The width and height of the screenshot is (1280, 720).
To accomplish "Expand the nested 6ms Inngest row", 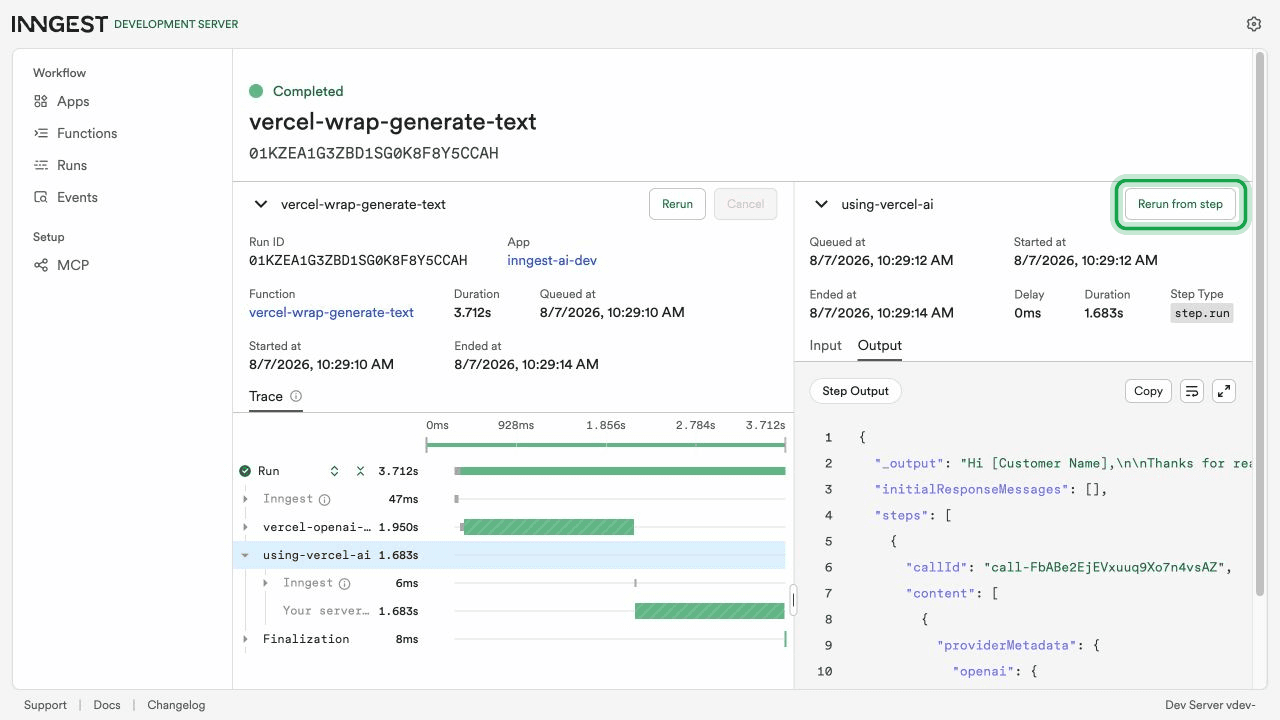I will 265,583.
